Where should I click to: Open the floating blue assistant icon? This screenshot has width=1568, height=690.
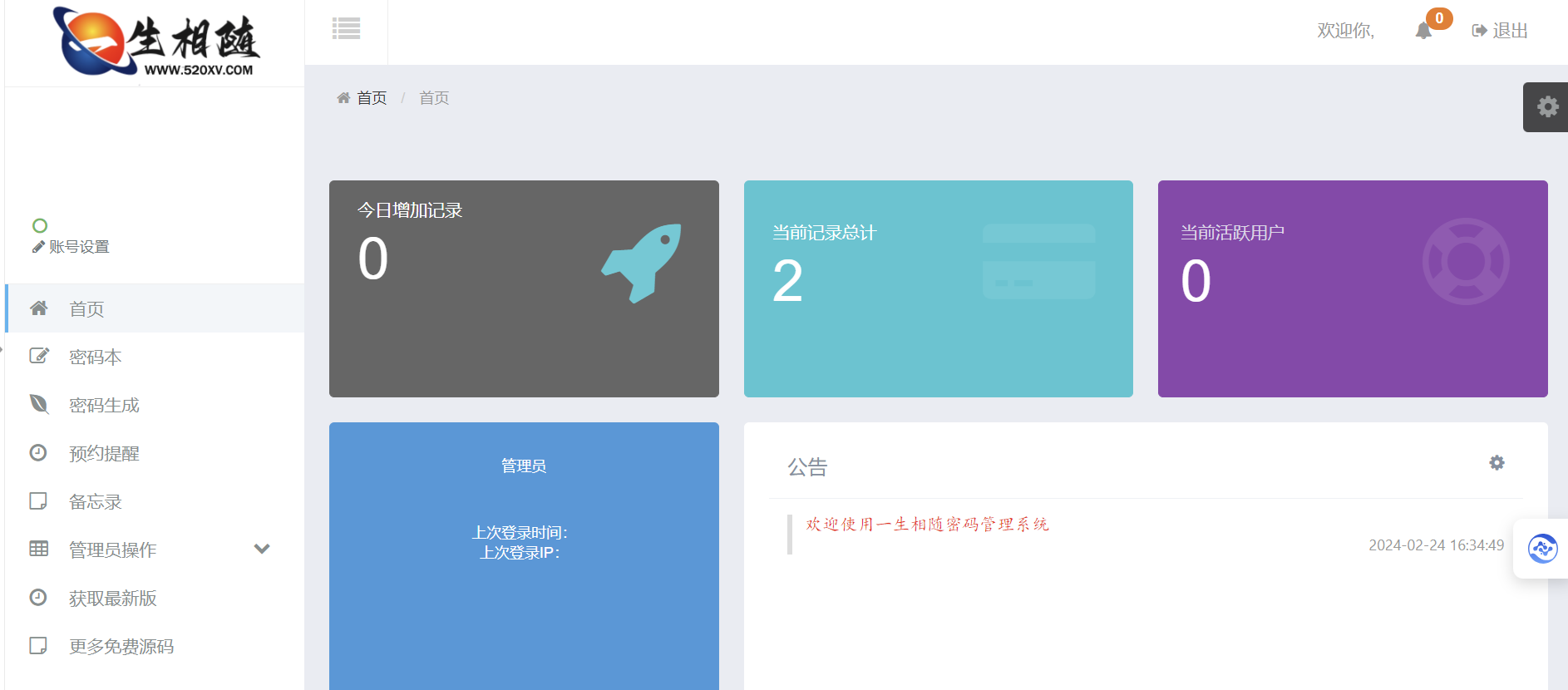[x=1542, y=549]
